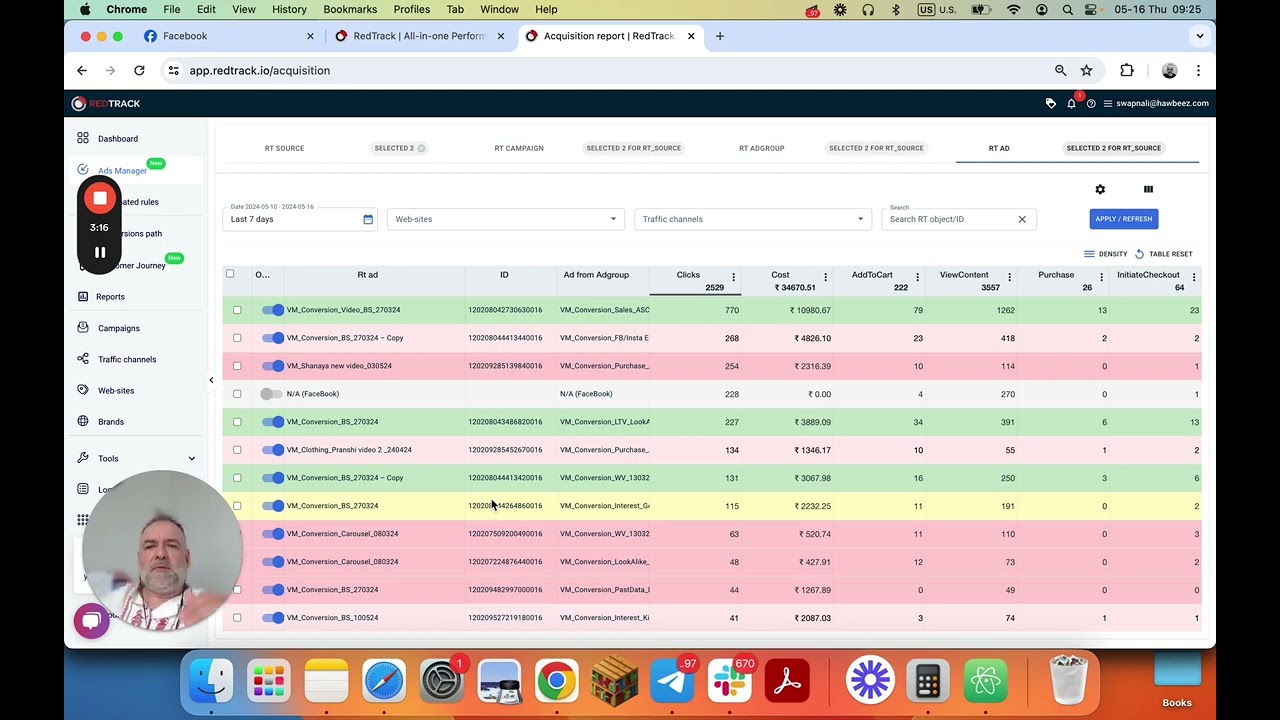1280x720 pixels.
Task: Go to Traffic channels sidebar item
Action: coord(126,359)
